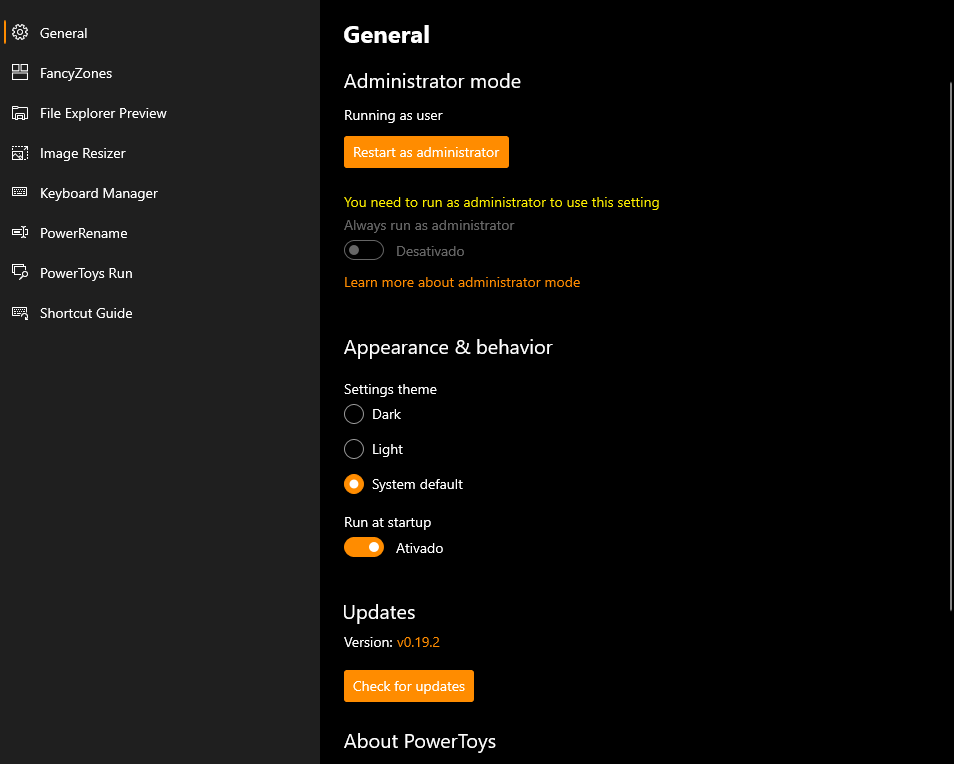
Task: Click the General gear icon
Action: tap(20, 33)
